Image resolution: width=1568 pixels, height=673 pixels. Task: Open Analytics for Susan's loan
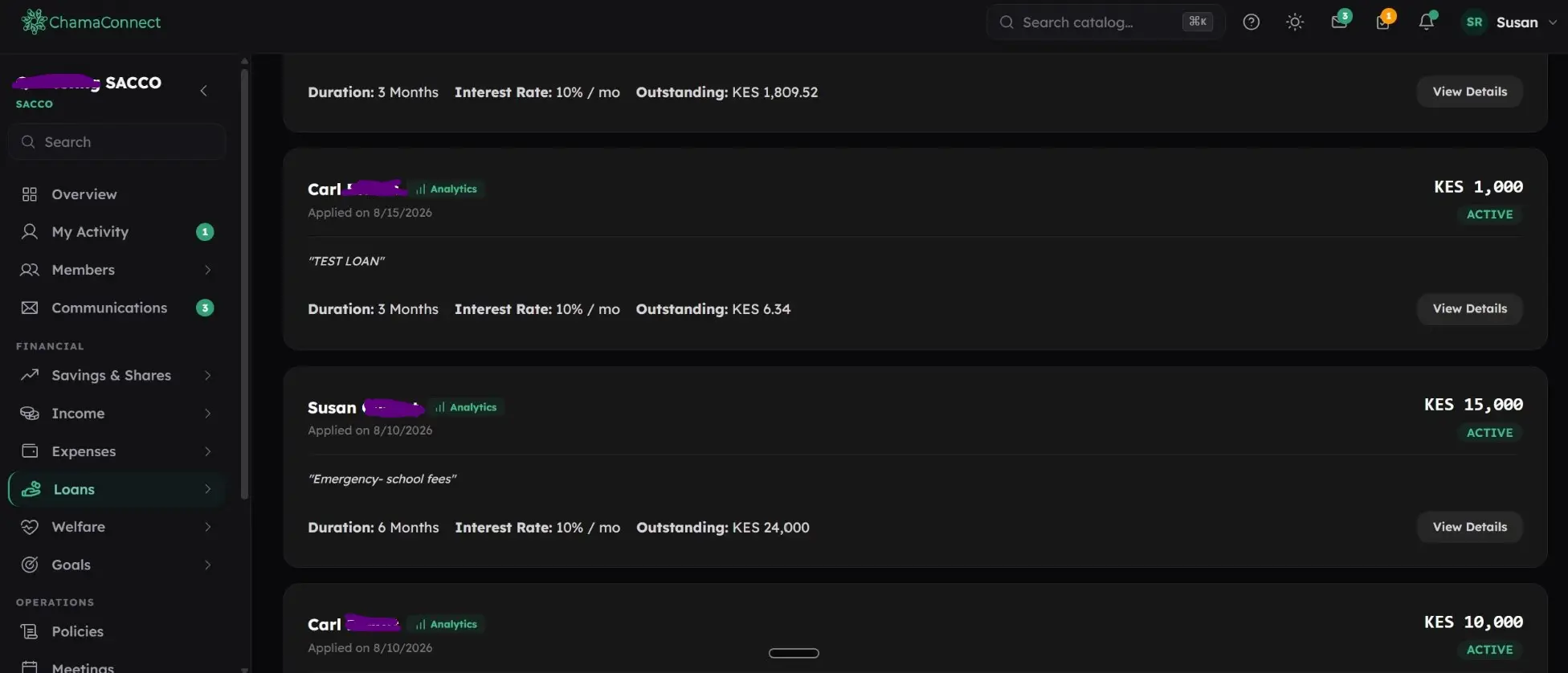[466, 407]
